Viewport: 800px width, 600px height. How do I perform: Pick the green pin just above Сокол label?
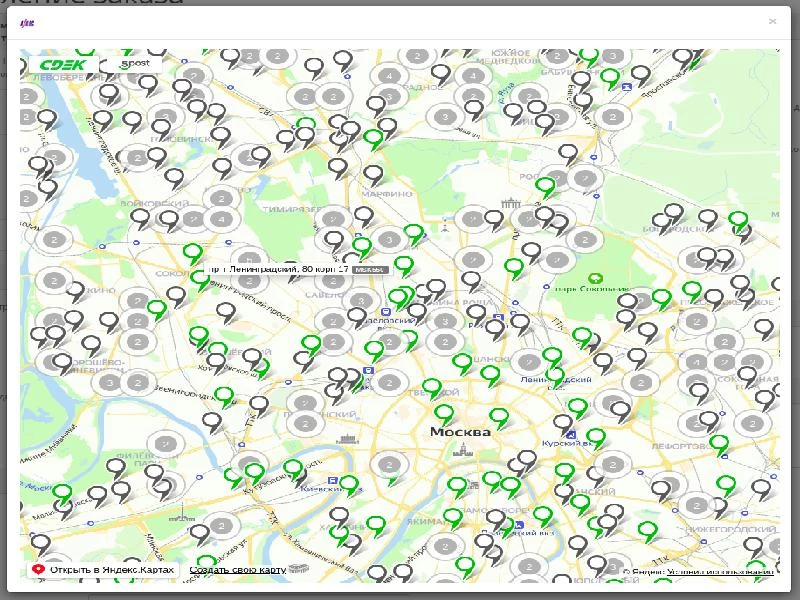193,254
